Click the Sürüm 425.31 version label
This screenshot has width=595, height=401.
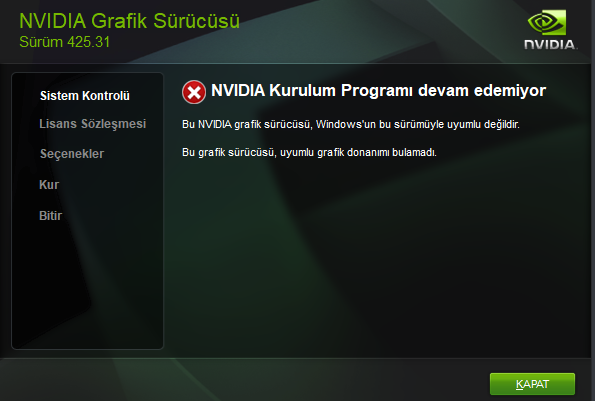click(65, 42)
